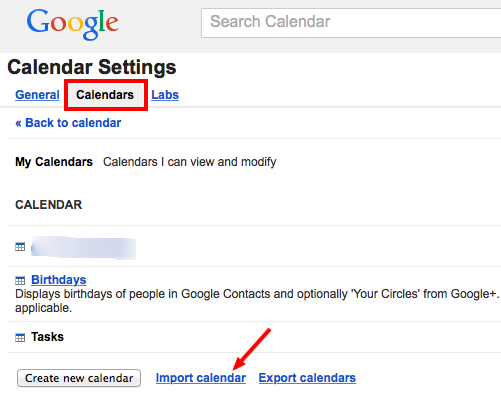Open the Import calendar link

pyautogui.click(x=201, y=378)
